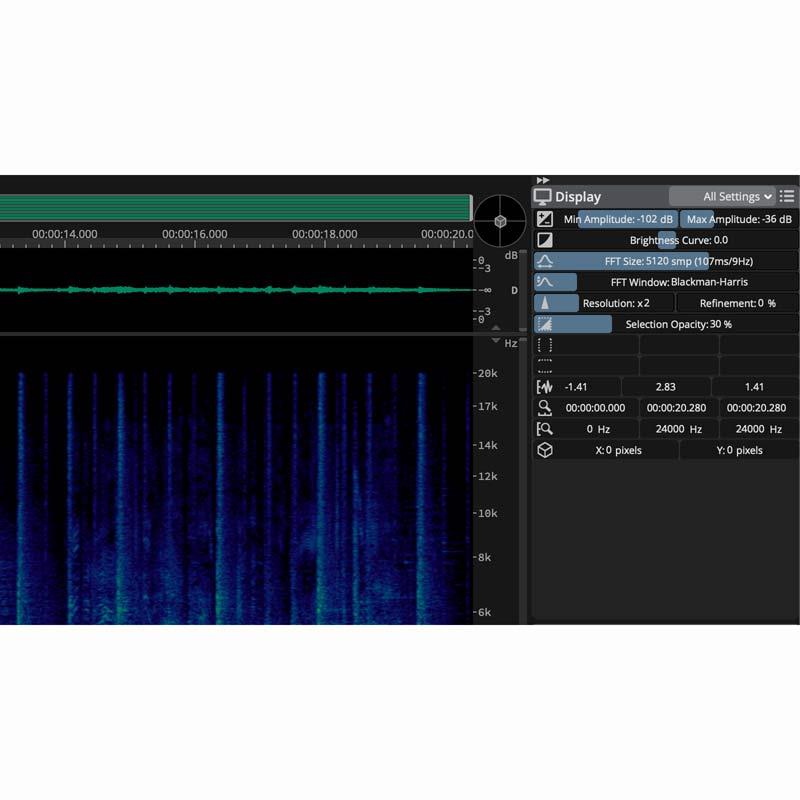Viewport: 800px width, 800px height.
Task: Open the FFT Window Blackman-Harris selector
Action: (679, 282)
